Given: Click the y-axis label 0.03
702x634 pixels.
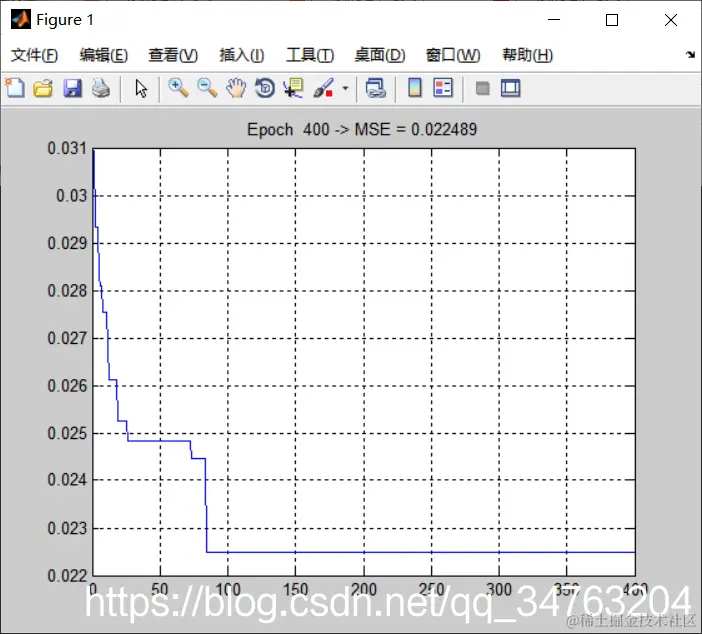Looking at the screenshot, I should 71,196.
